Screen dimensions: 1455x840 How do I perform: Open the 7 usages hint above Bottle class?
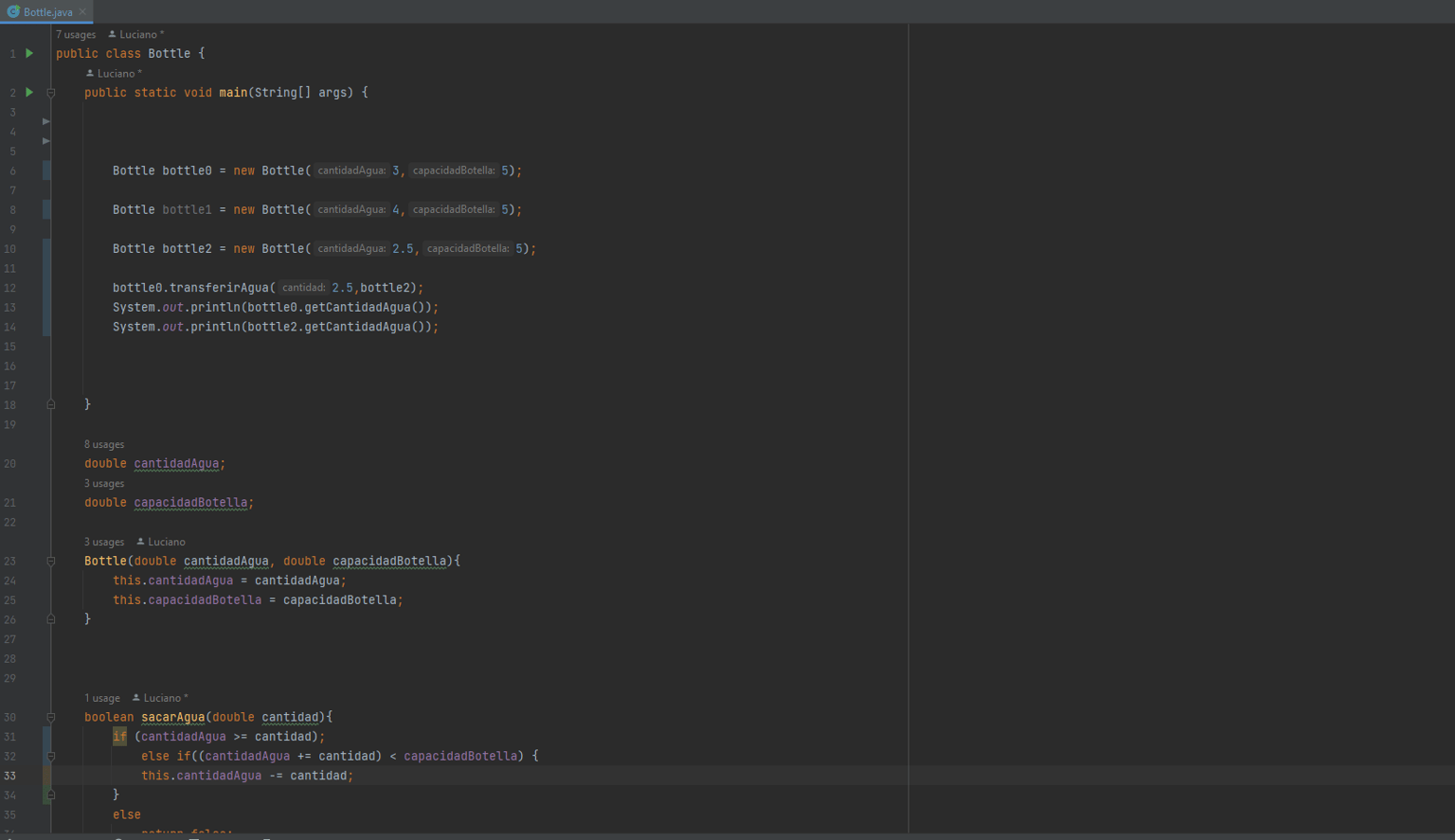point(76,34)
